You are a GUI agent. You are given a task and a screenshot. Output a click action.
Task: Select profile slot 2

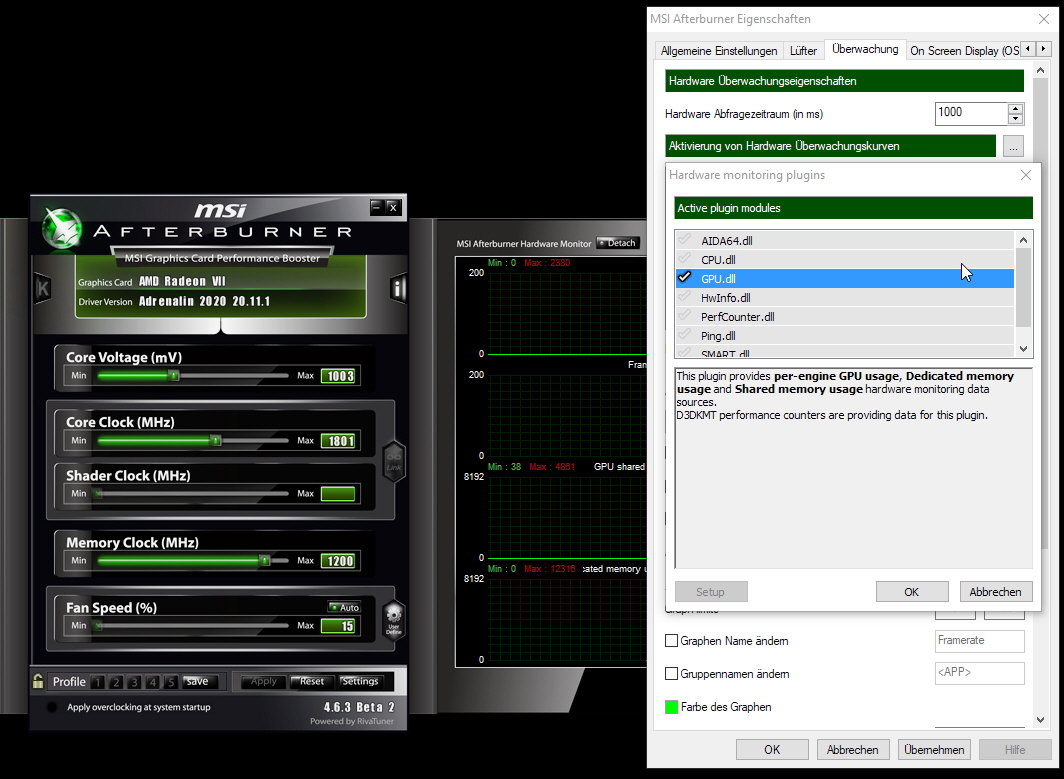pos(116,682)
